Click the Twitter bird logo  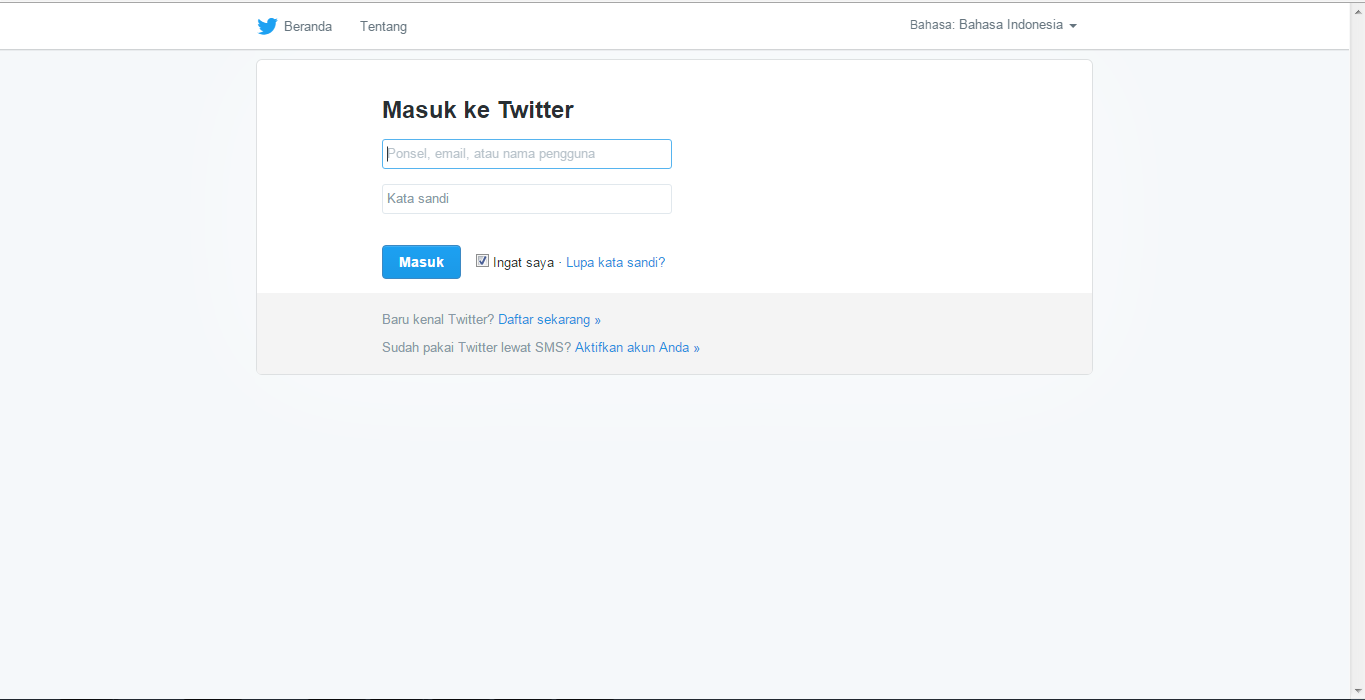pyautogui.click(x=267, y=26)
